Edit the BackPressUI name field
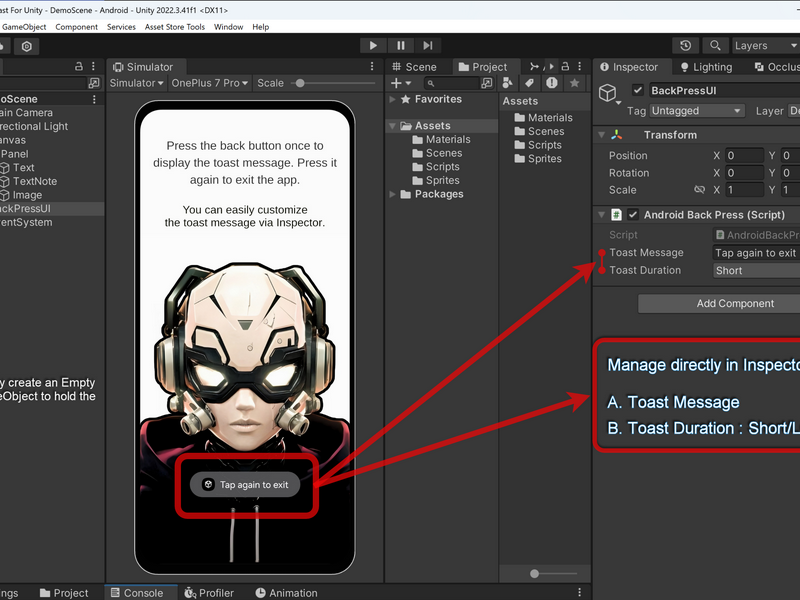Image resolution: width=800 pixels, height=600 pixels. (x=724, y=90)
